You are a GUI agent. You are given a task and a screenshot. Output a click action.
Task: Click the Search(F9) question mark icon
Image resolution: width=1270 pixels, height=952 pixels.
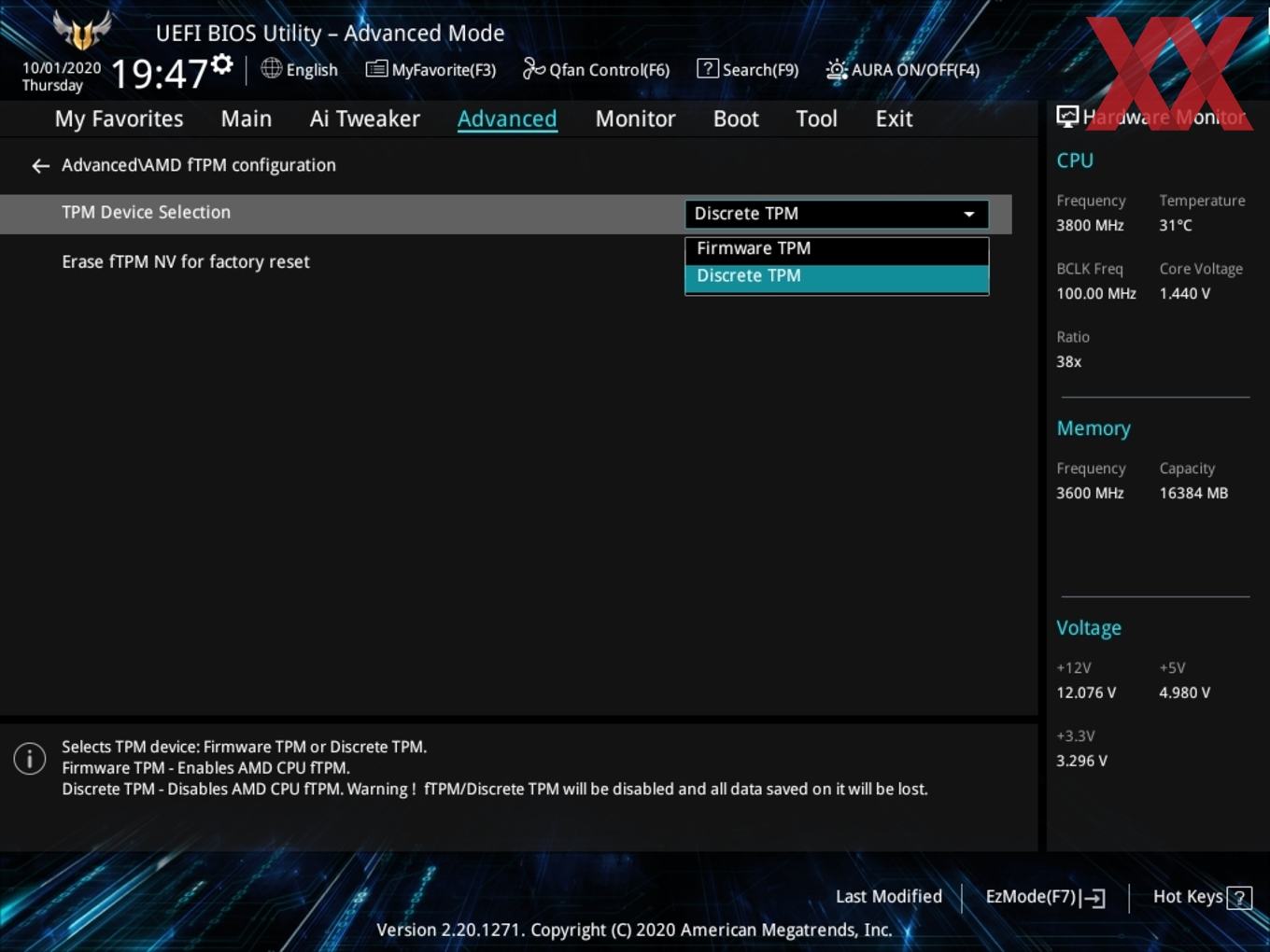708,68
